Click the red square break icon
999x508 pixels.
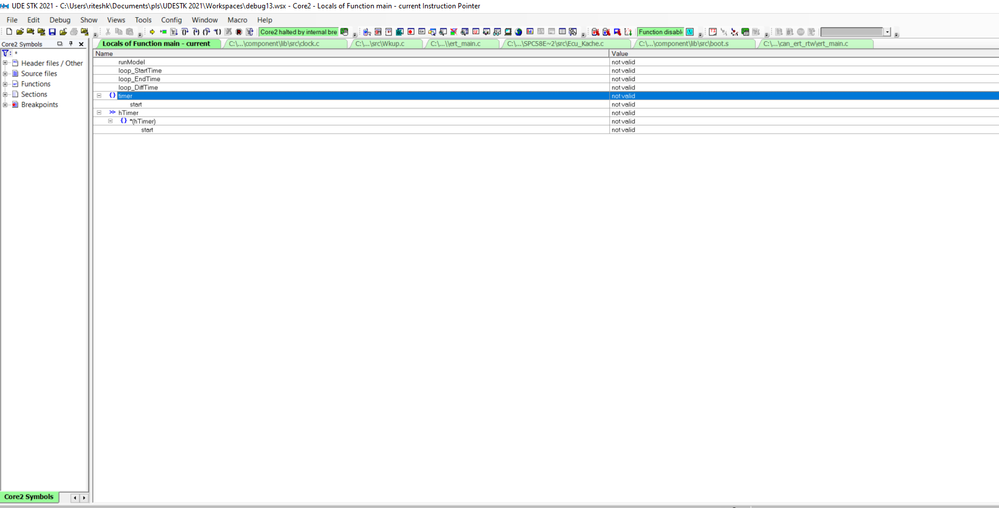(239, 32)
